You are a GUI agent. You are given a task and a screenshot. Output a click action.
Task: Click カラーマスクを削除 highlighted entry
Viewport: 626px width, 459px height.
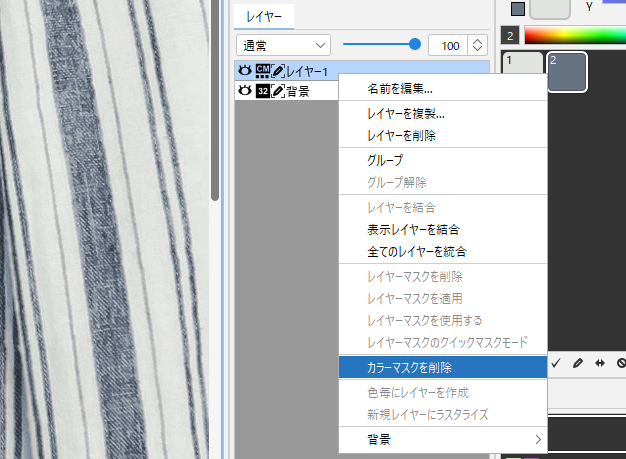tap(443, 367)
